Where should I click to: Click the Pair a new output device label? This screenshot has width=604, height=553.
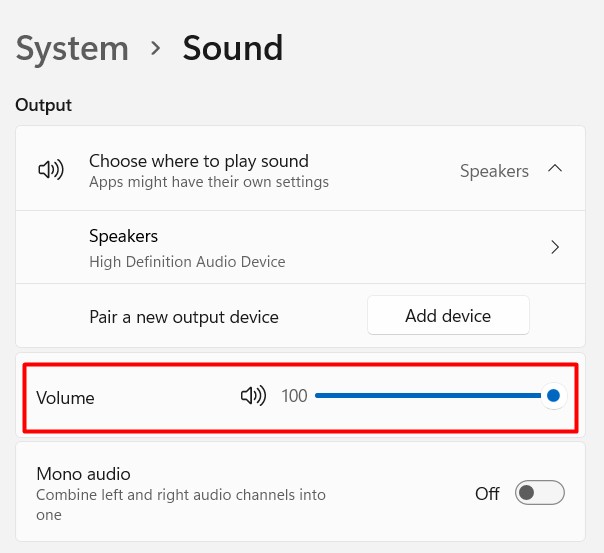pos(184,317)
